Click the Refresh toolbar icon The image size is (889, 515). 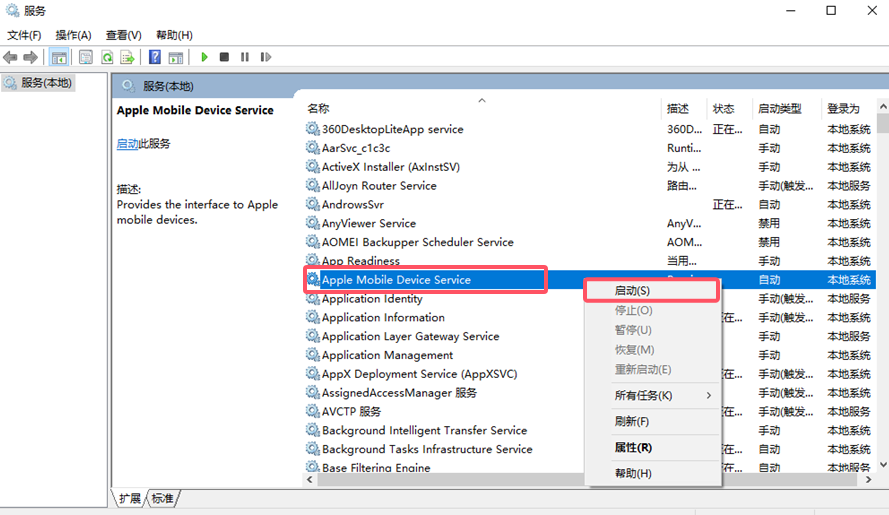coord(106,57)
